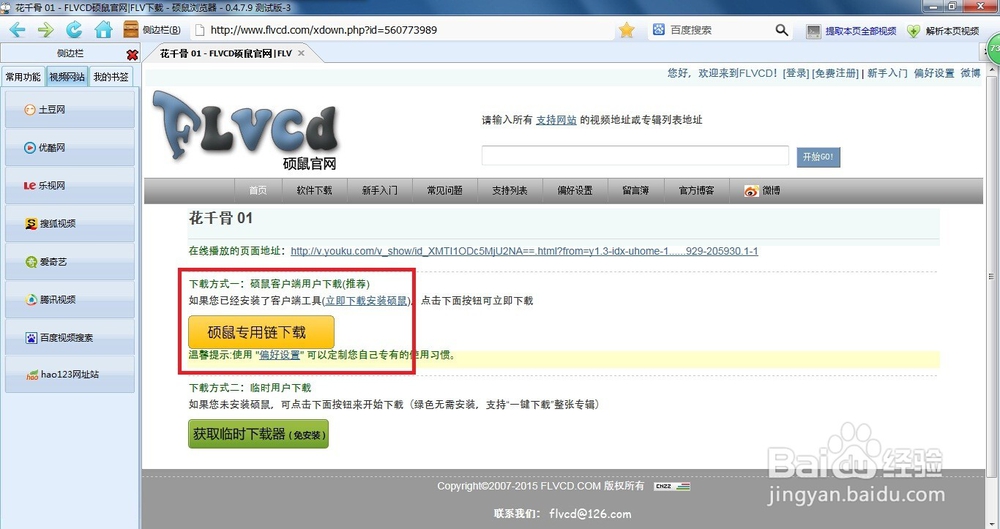The height and width of the screenshot is (529, 1000).
Task: Switch to the 常用功能 sidebar tab
Action: pos(23,77)
